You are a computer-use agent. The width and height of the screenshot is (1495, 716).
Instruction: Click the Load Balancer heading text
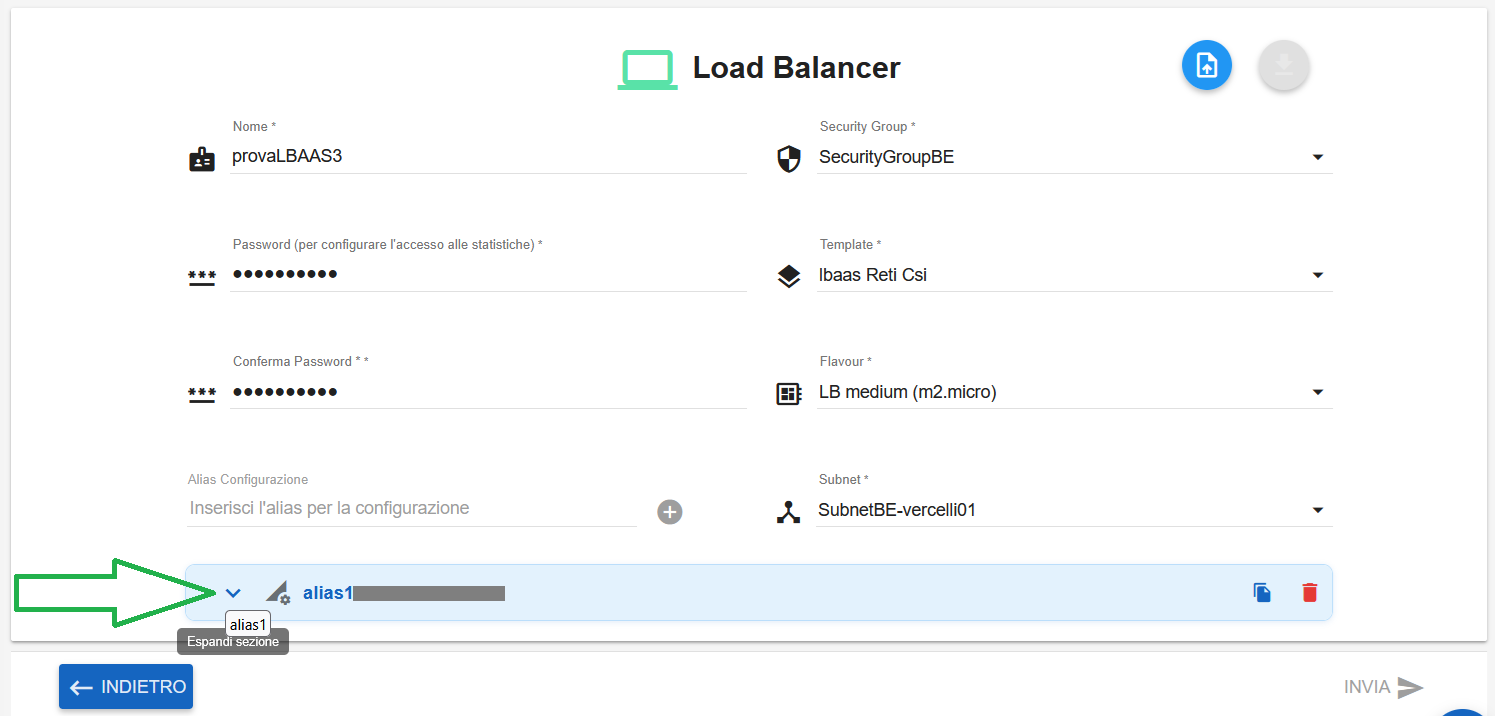coord(797,68)
